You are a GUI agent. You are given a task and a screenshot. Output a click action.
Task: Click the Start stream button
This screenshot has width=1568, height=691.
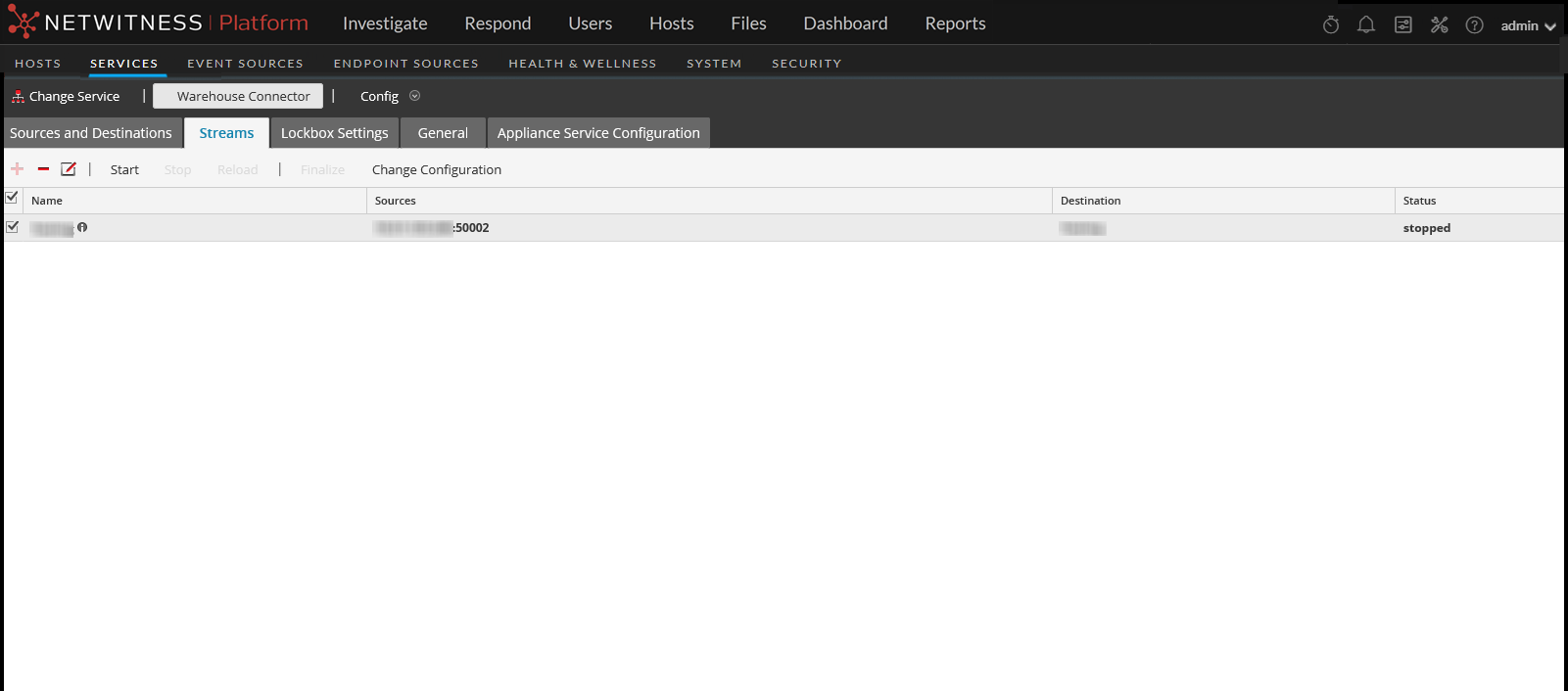124,170
